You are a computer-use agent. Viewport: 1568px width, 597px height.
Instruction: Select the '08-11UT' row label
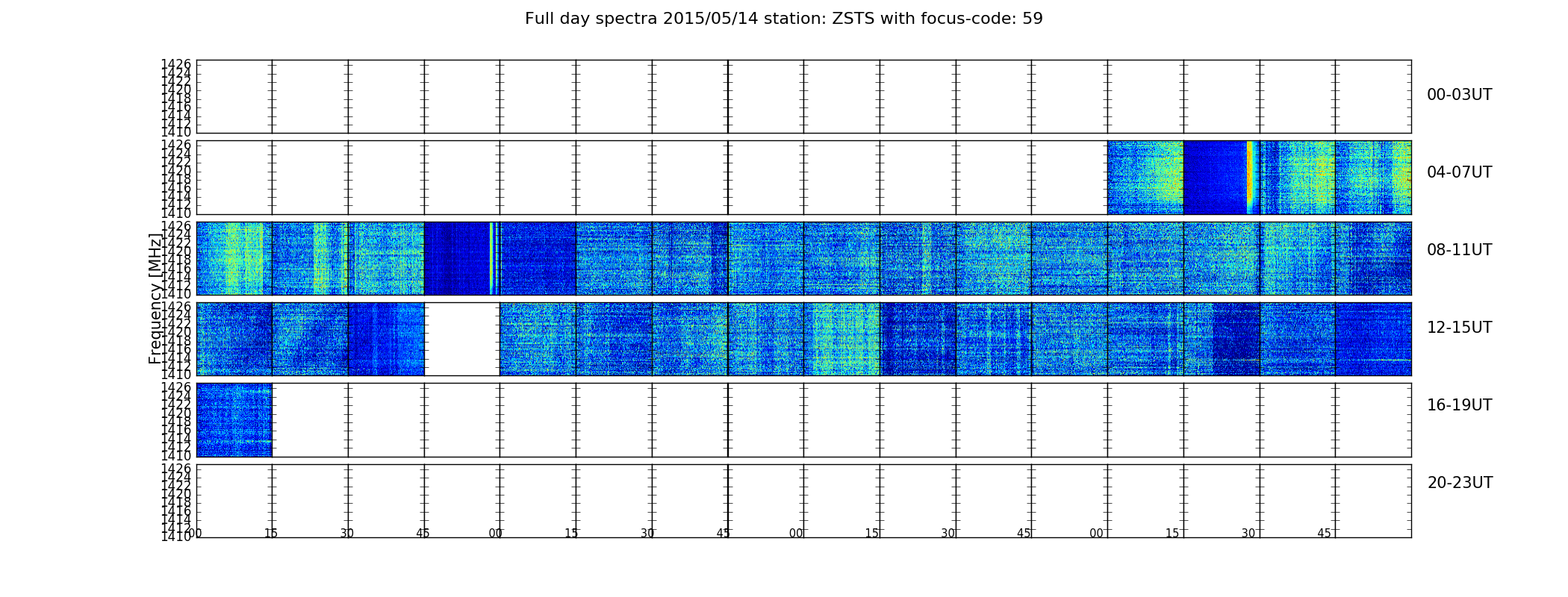(x=1459, y=250)
